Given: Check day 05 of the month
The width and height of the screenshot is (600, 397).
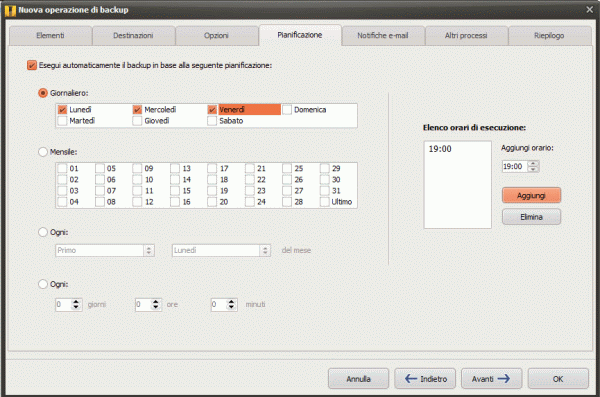Looking at the screenshot, I should (x=100, y=168).
